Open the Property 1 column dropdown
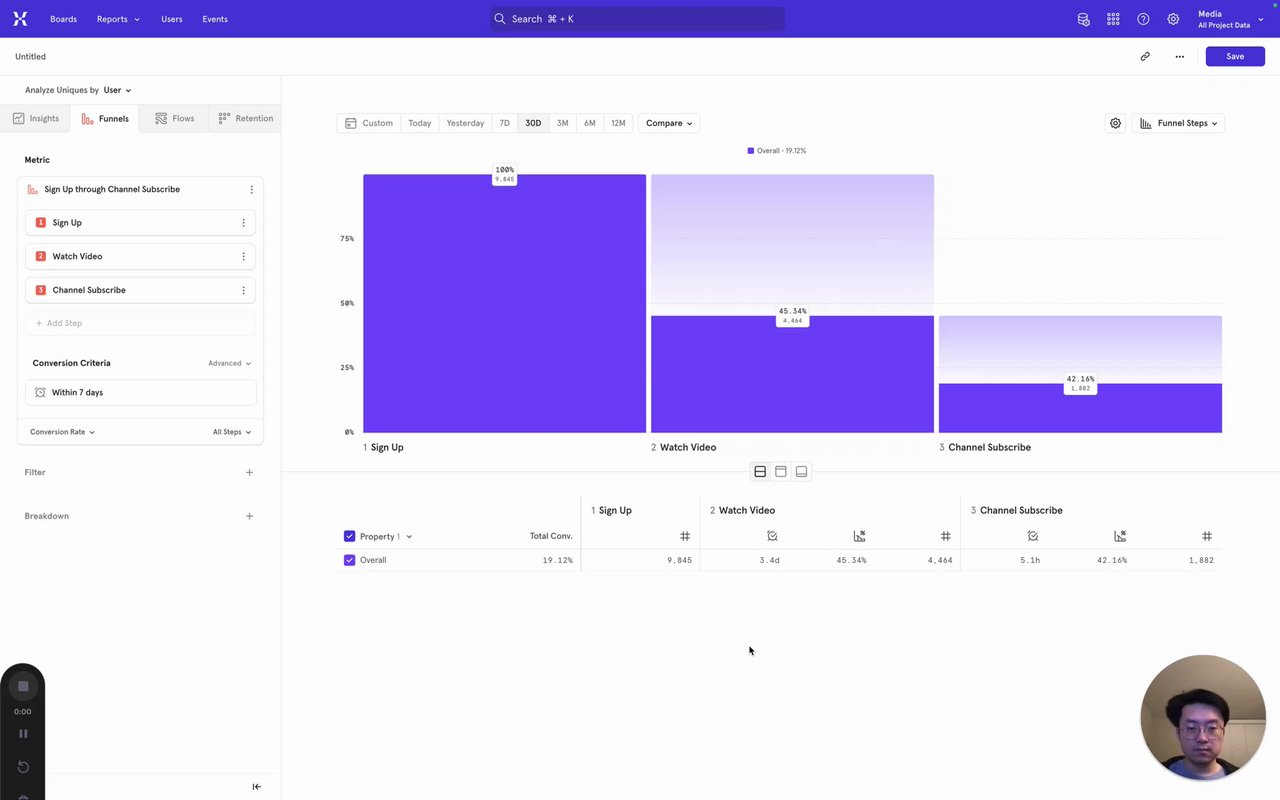 [x=386, y=536]
